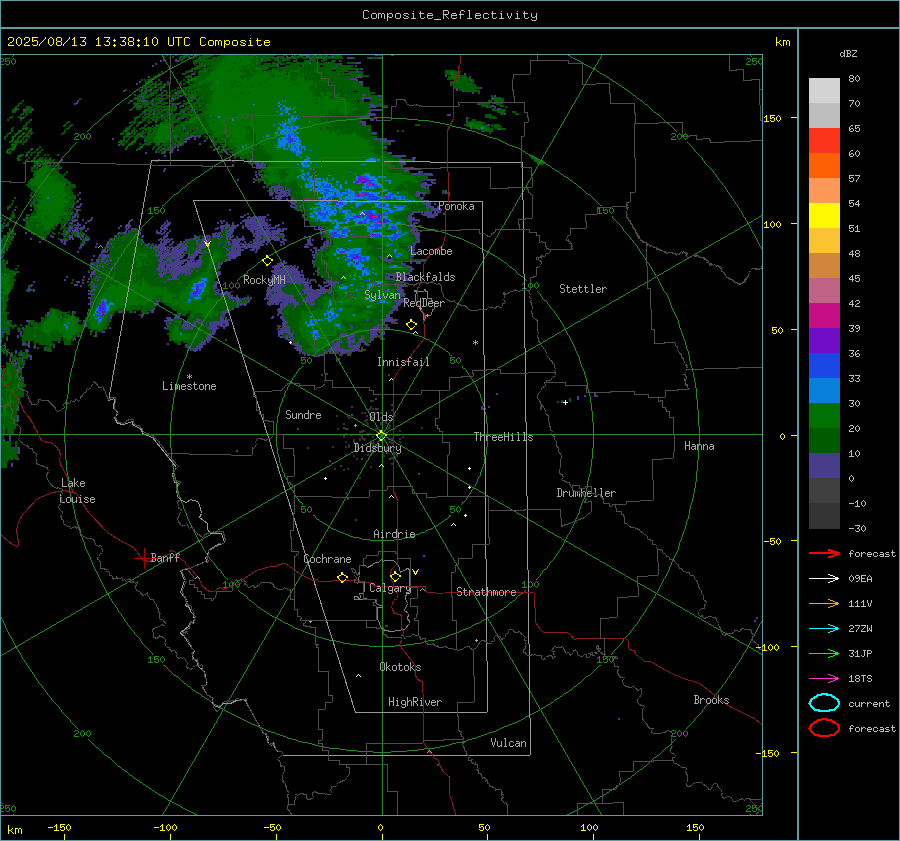Click the red forecast arrow in legend
The height and width of the screenshot is (841, 900).
[824, 553]
